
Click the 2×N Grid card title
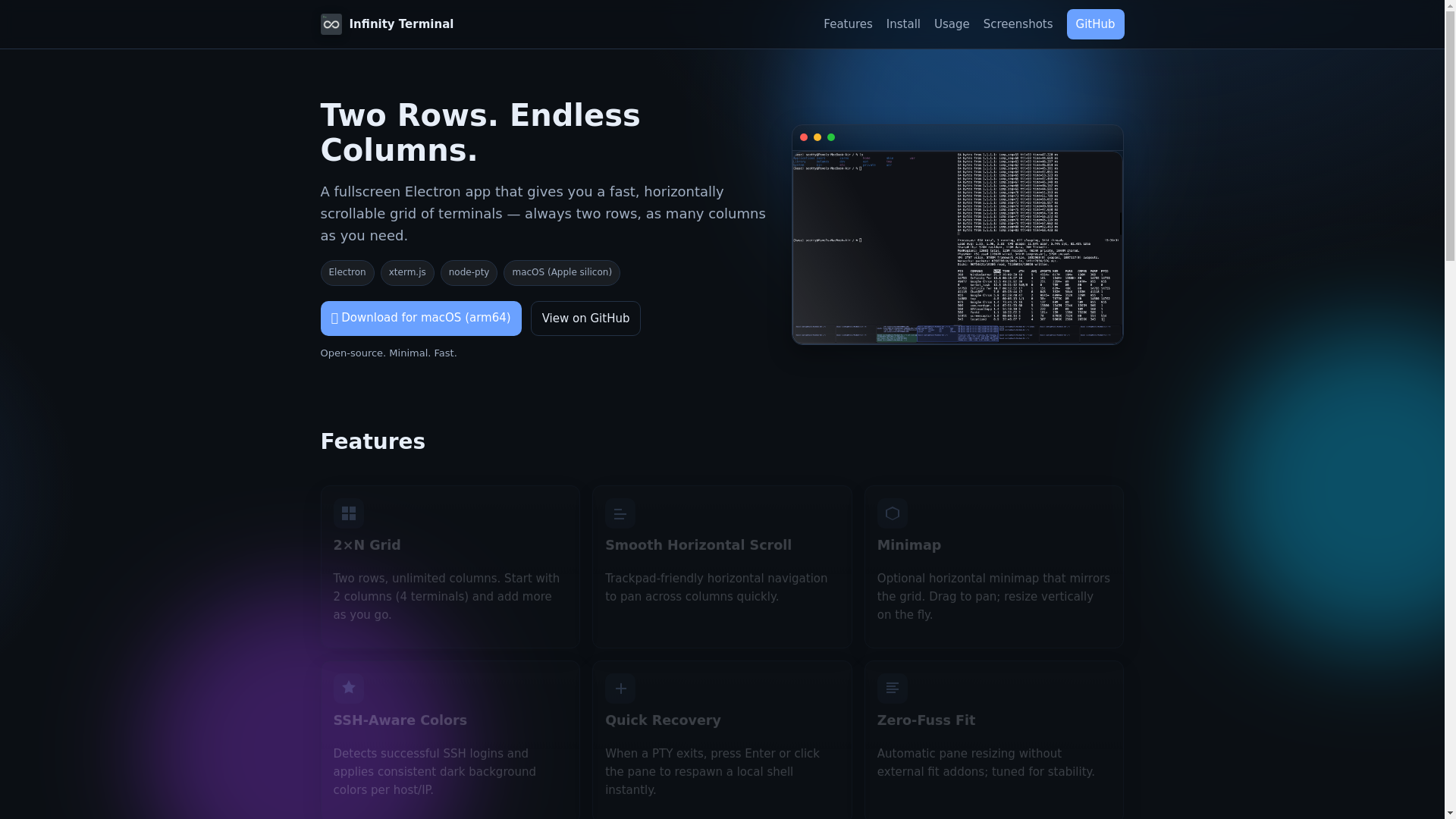tap(367, 545)
